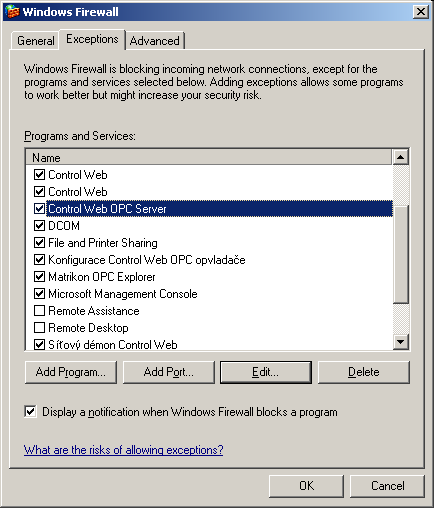
Task: Click the Name column header
Action: 209,157
